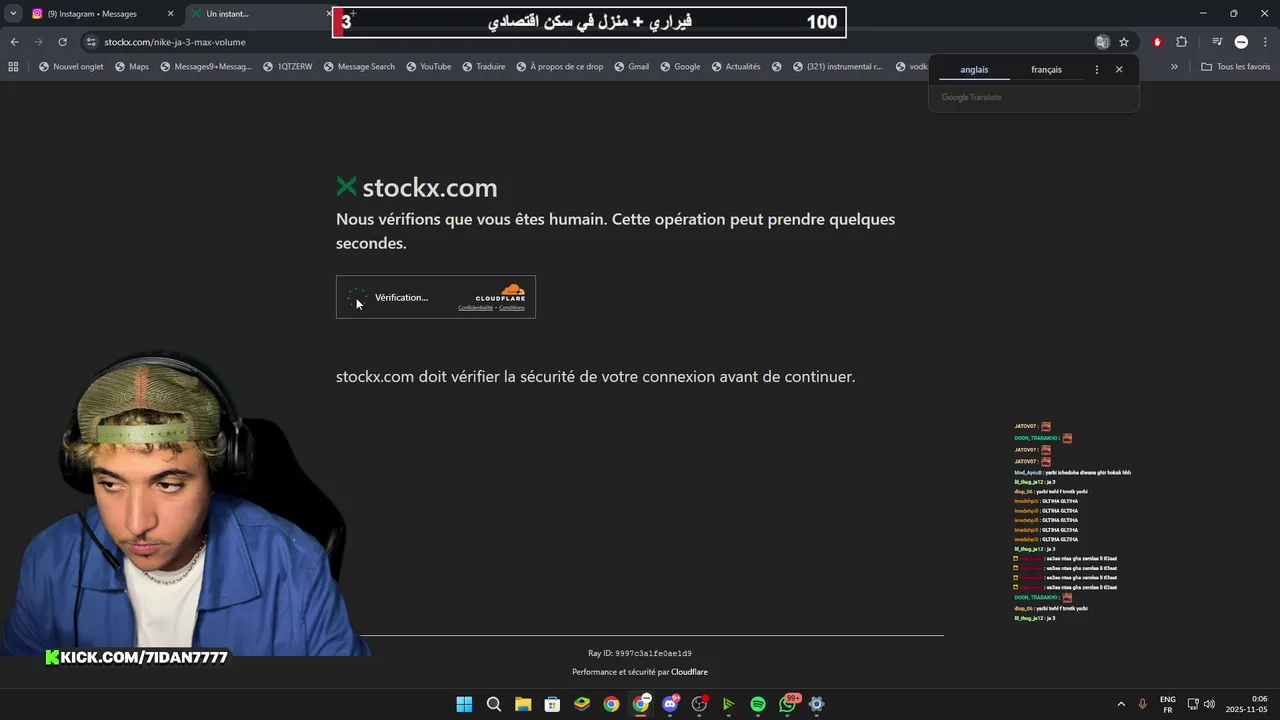1280x720 pixels.
Task: Close the Instagram Messages tab
Action: coord(170,14)
